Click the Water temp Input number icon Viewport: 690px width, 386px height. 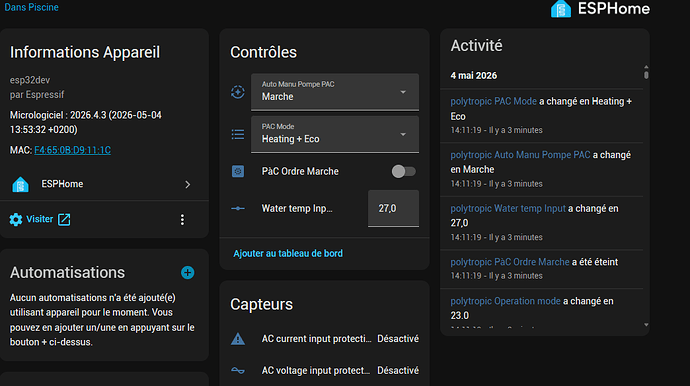coord(238,208)
